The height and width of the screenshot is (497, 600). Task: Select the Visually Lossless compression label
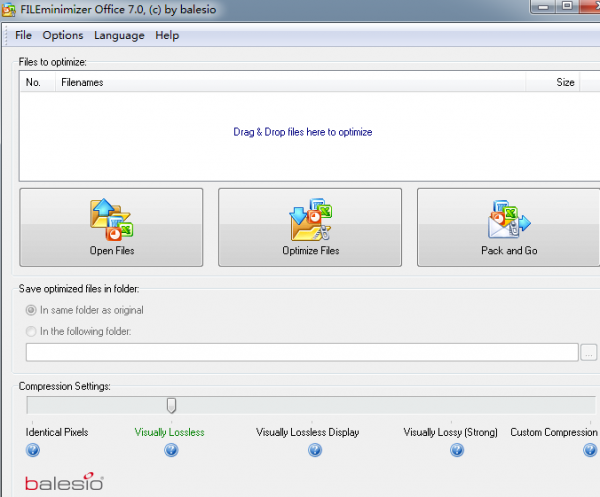pos(170,432)
